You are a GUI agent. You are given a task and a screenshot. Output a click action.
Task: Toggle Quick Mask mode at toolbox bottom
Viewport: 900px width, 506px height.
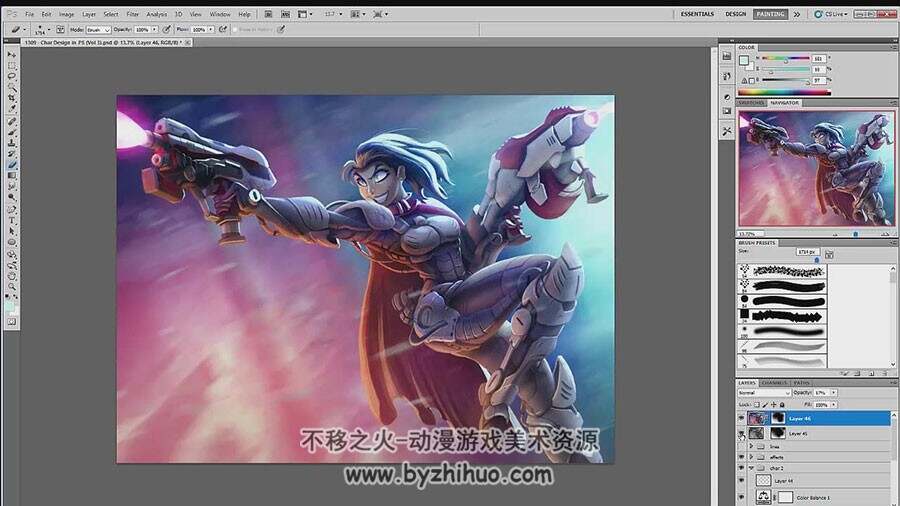pyautogui.click(x=11, y=322)
